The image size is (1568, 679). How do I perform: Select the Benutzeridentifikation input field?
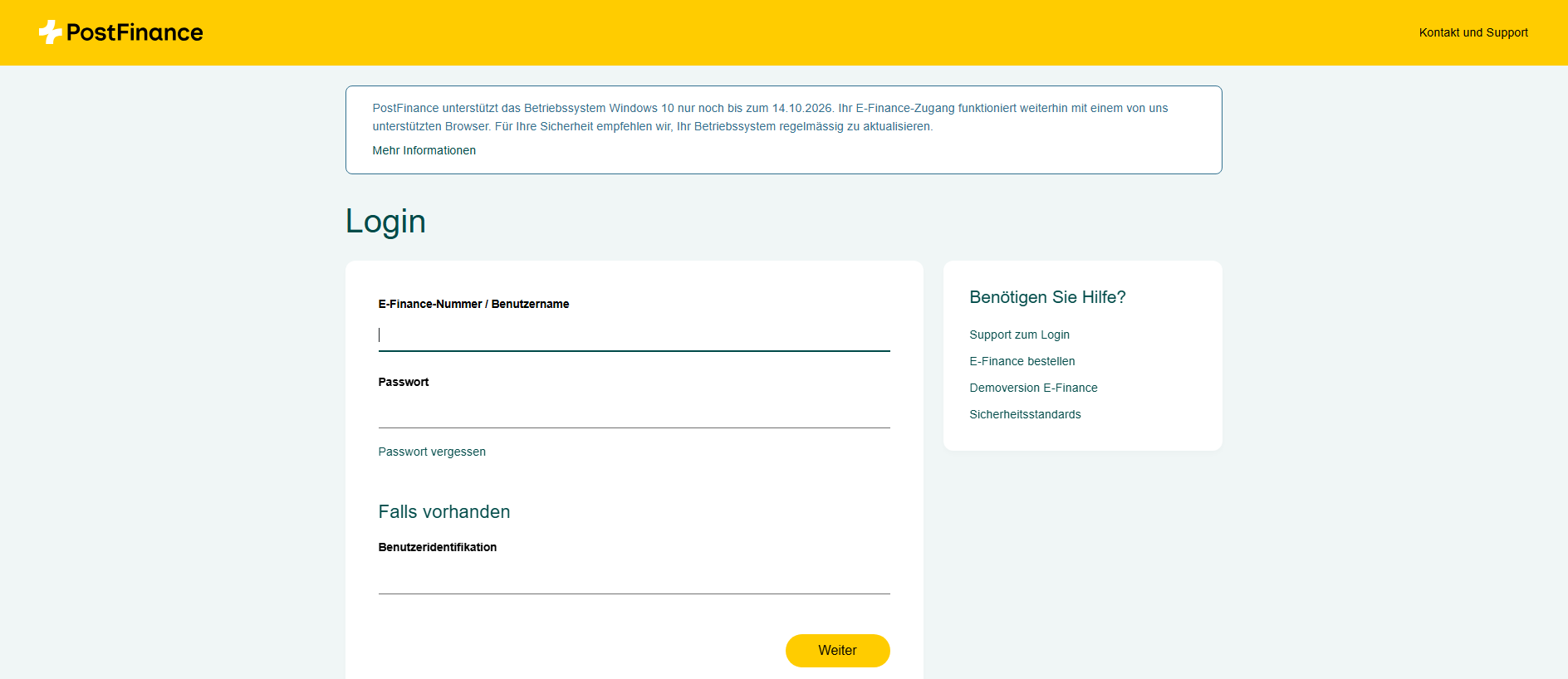click(x=634, y=579)
